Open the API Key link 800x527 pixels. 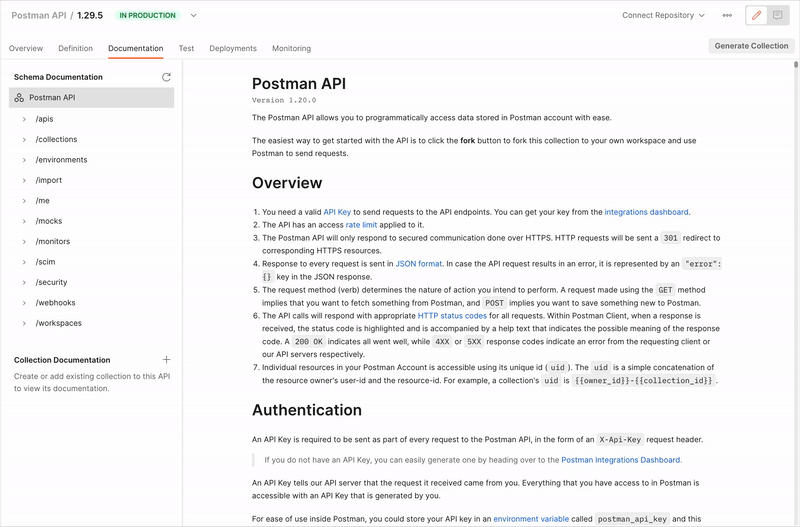click(337, 212)
